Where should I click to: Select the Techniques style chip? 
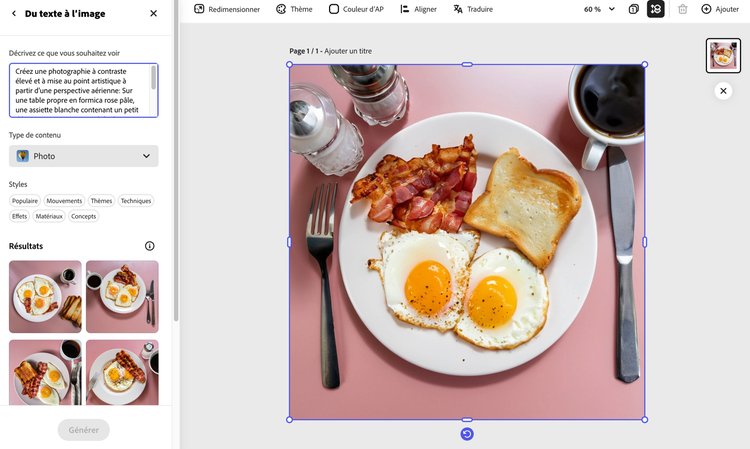click(x=136, y=201)
